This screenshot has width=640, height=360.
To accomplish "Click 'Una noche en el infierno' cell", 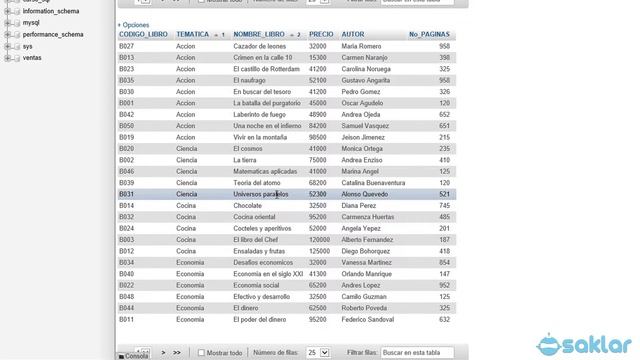I will click(267, 126).
